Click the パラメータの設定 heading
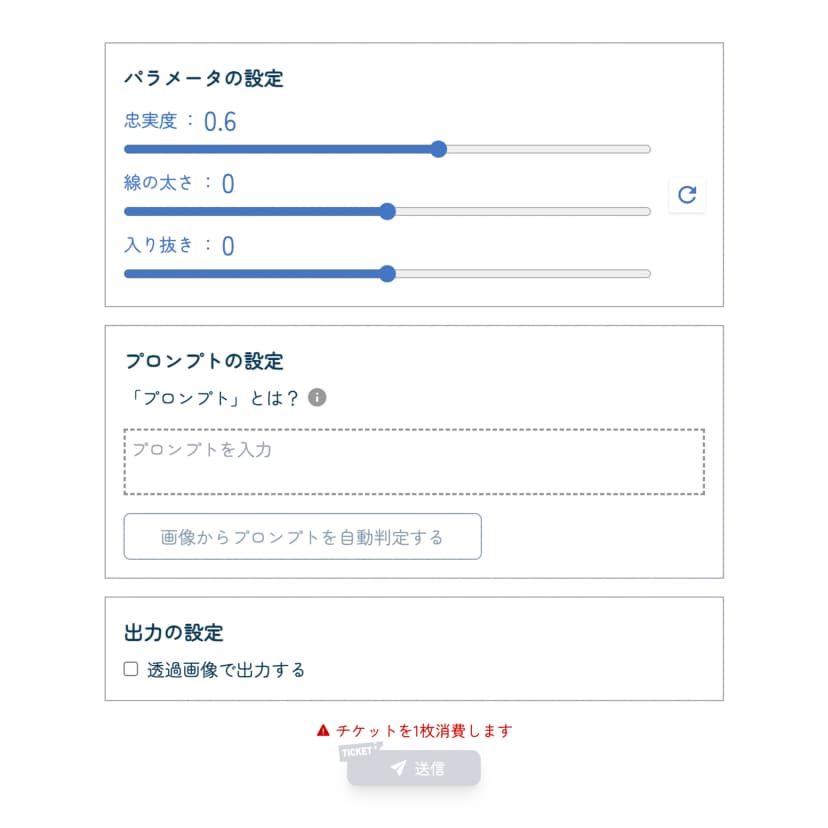Viewport: 828px width, 828px height. 204,78
